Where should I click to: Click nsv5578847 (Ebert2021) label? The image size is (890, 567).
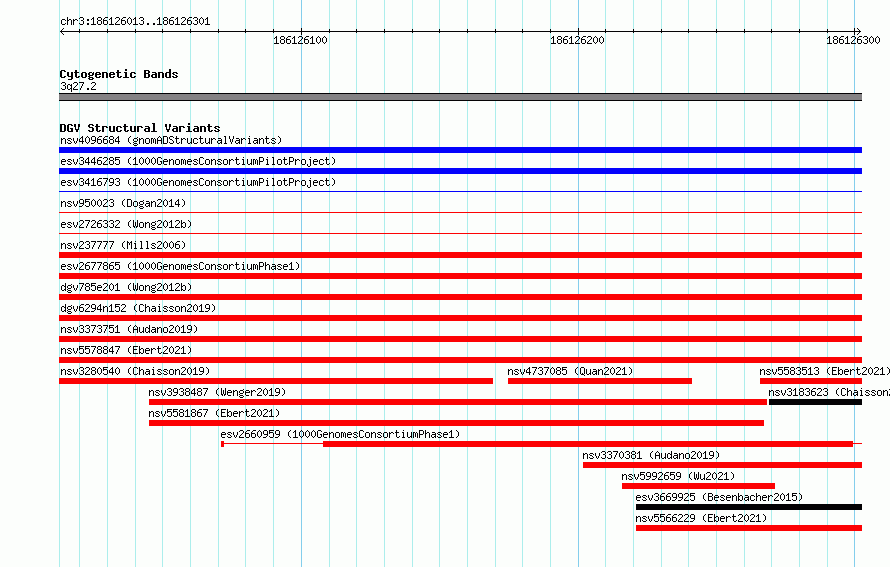click(126, 350)
